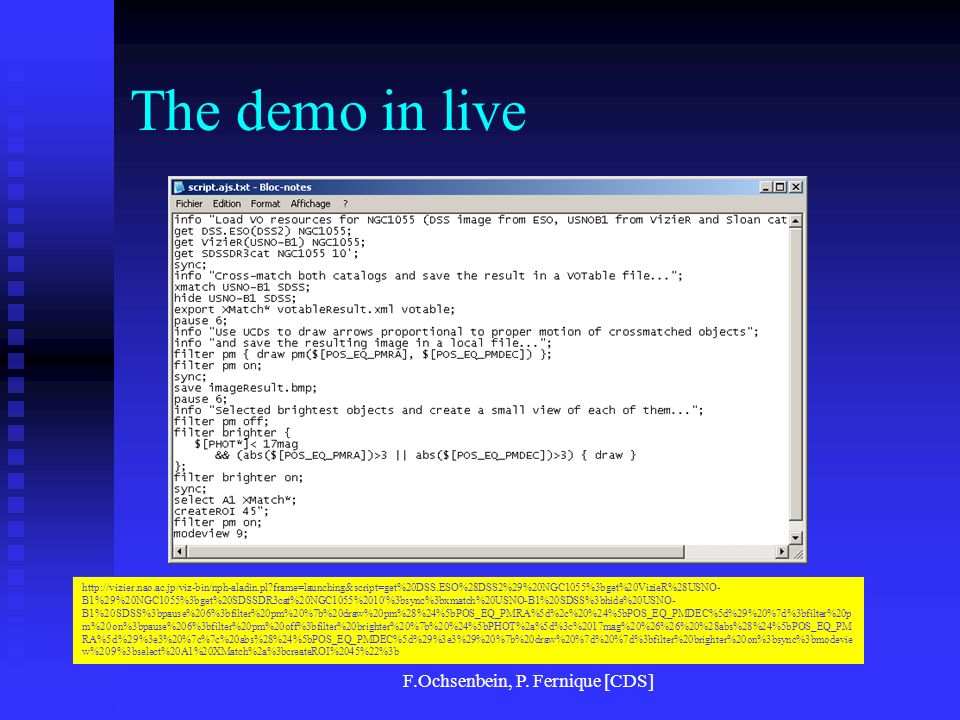Click the line "get SDSSDR3cat NGC1055 10';"
The image size is (960, 720).
266,253
